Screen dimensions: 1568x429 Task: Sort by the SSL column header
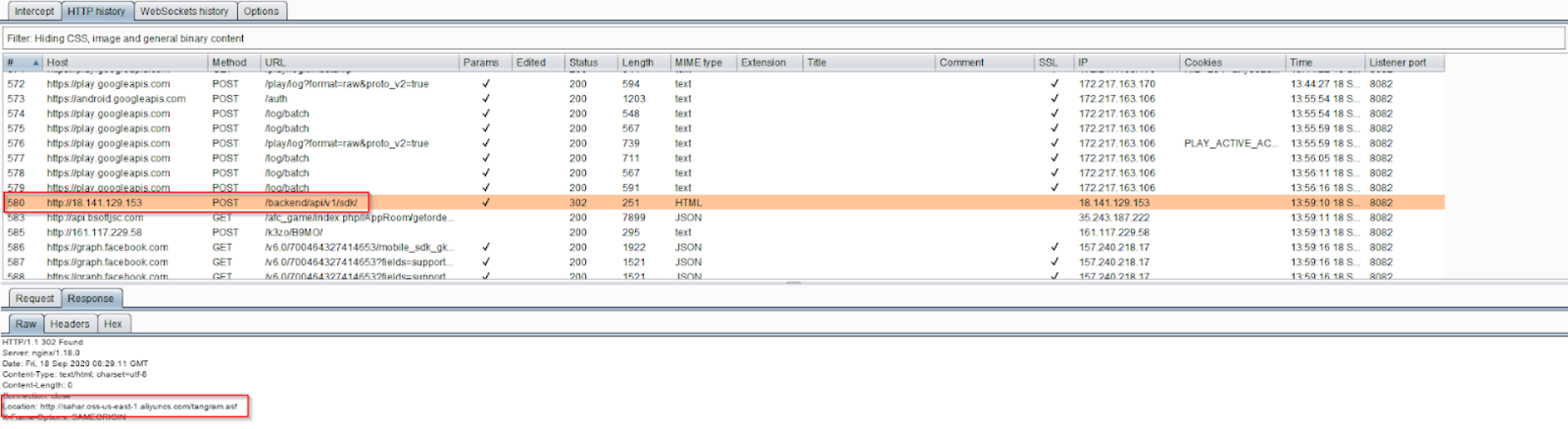pos(1054,63)
